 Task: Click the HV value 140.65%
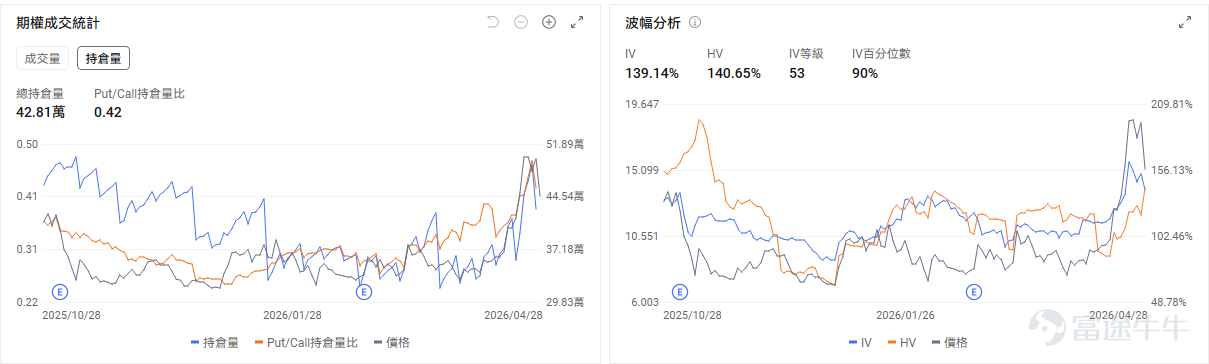pos(734,73)
